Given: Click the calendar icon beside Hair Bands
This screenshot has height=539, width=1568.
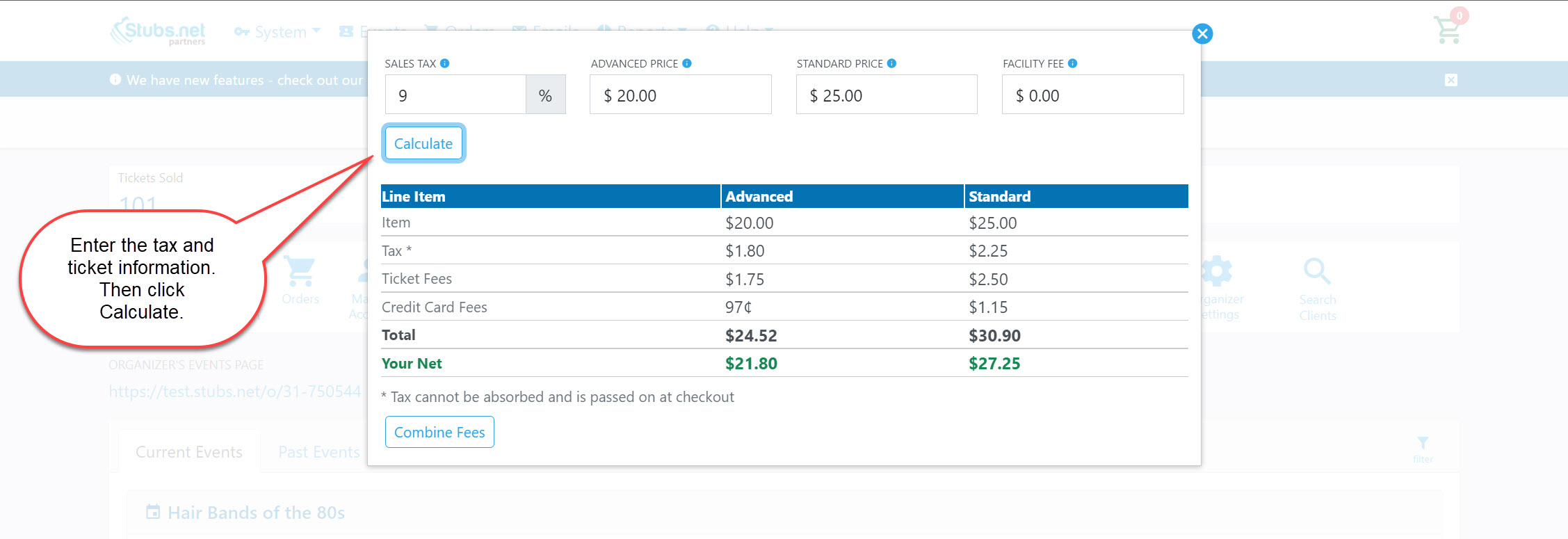Looking at the screenshot, I should [x=153, y=512].
